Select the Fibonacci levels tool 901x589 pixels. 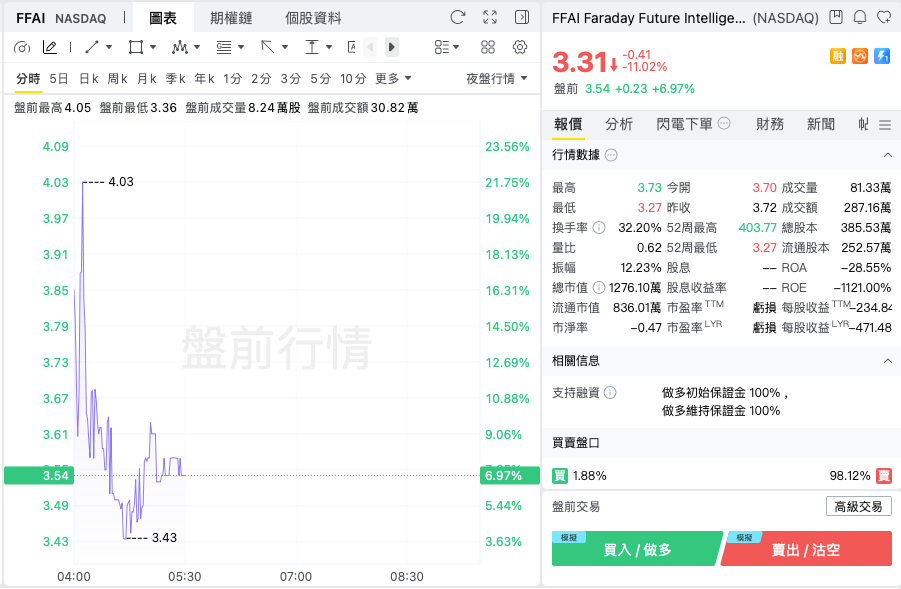224,47
